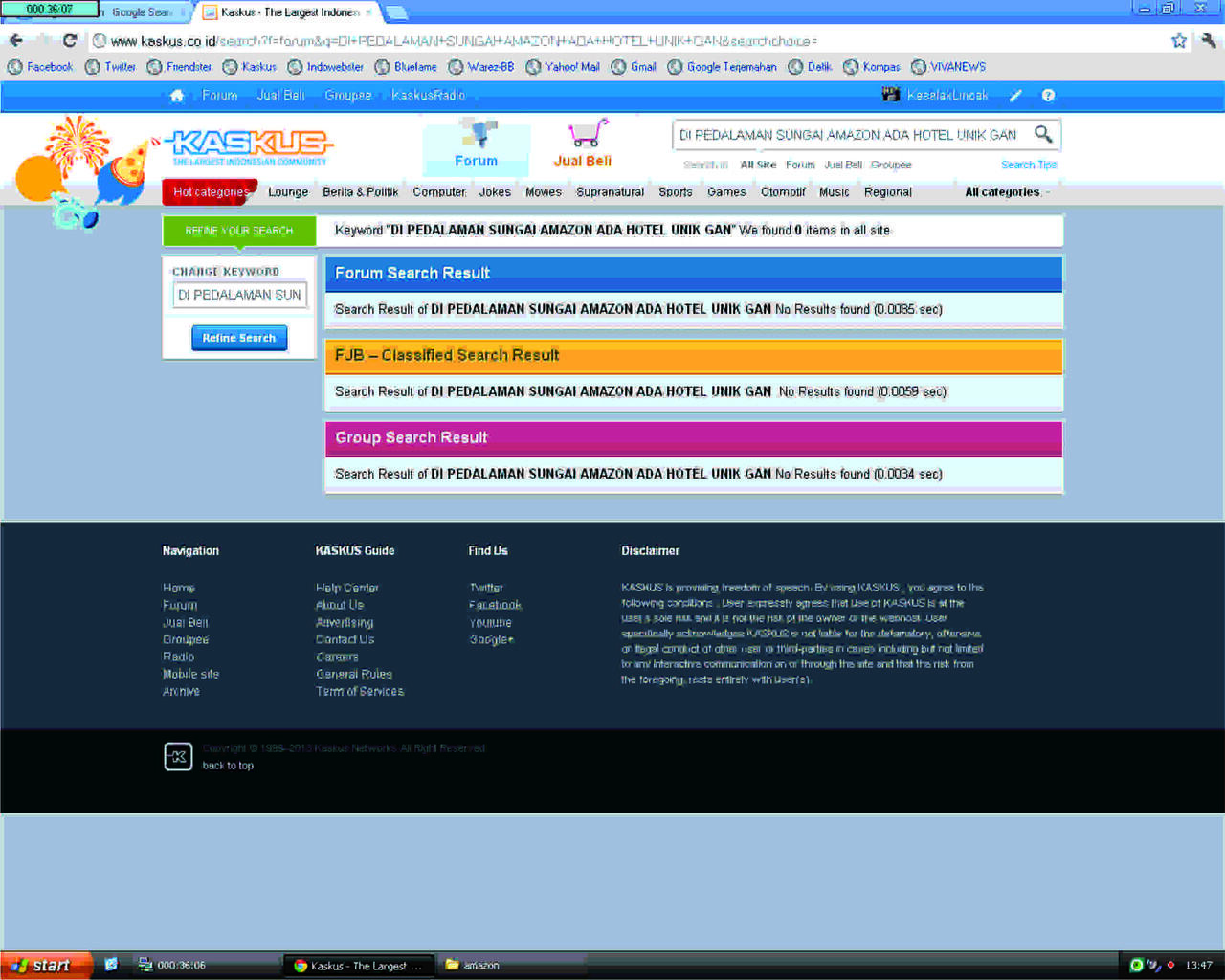Open the Gmail bookmark
This screenshot has height=980, width=1225.
(634, 67)
